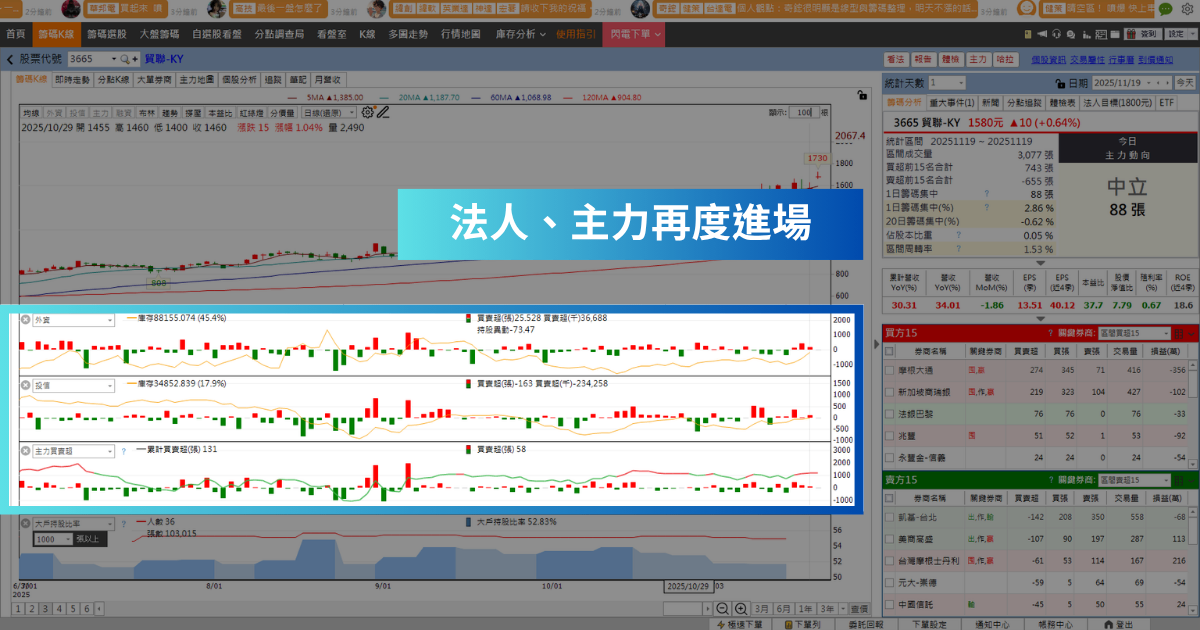
Task: Check the 摩根大通 broker checkbox
Action: coord(890,371)
